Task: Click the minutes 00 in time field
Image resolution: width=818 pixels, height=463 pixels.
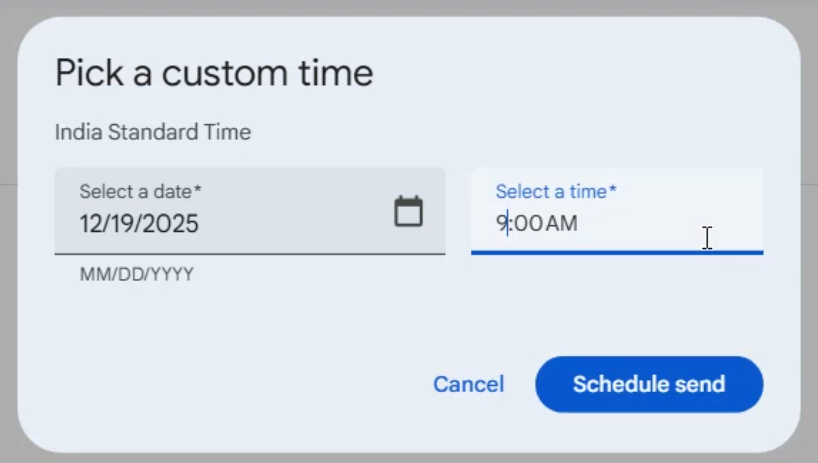Action: pos(528,223)
